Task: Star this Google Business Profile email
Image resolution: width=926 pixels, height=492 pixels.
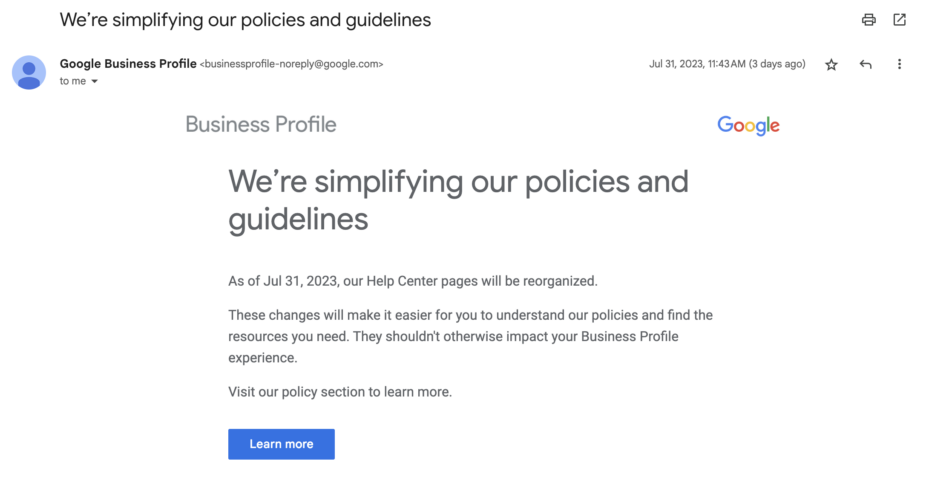Action: (x=832, y=64)
